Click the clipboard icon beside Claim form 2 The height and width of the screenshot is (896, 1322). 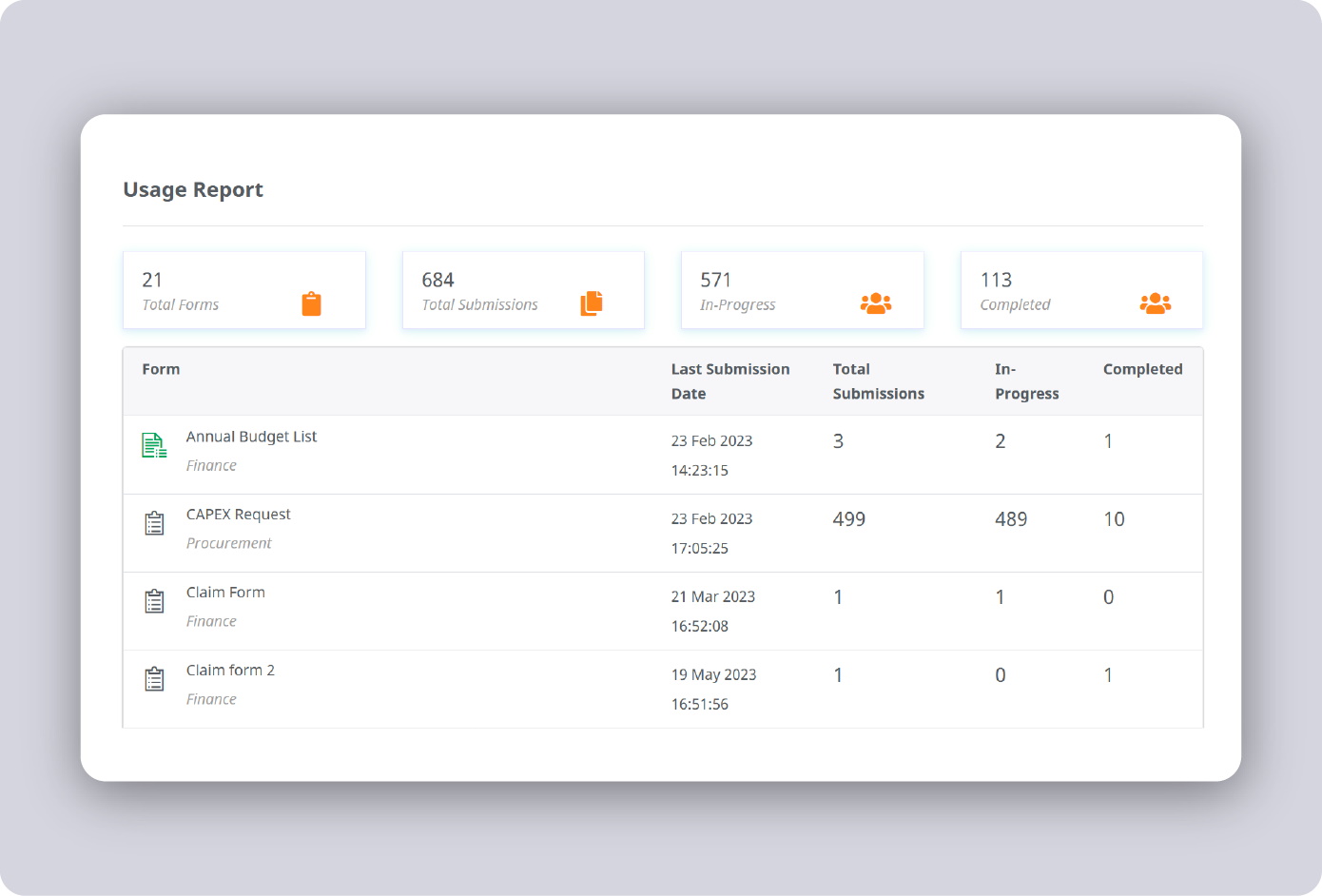[154, 678]
